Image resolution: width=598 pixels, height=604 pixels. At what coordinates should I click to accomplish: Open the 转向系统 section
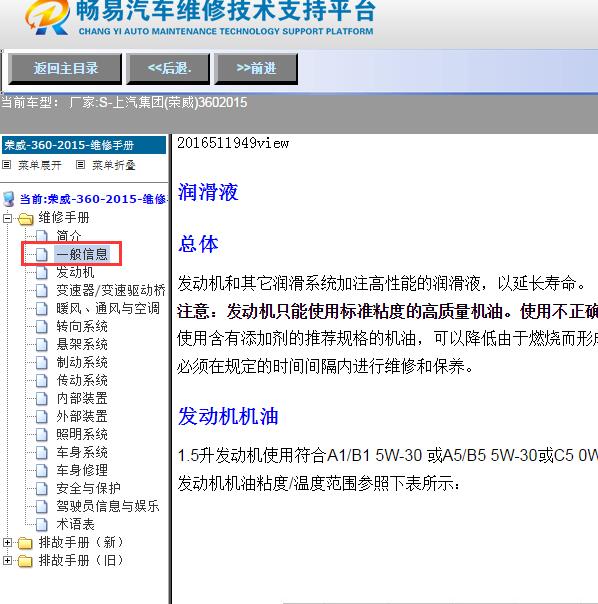tap(82, 326)
